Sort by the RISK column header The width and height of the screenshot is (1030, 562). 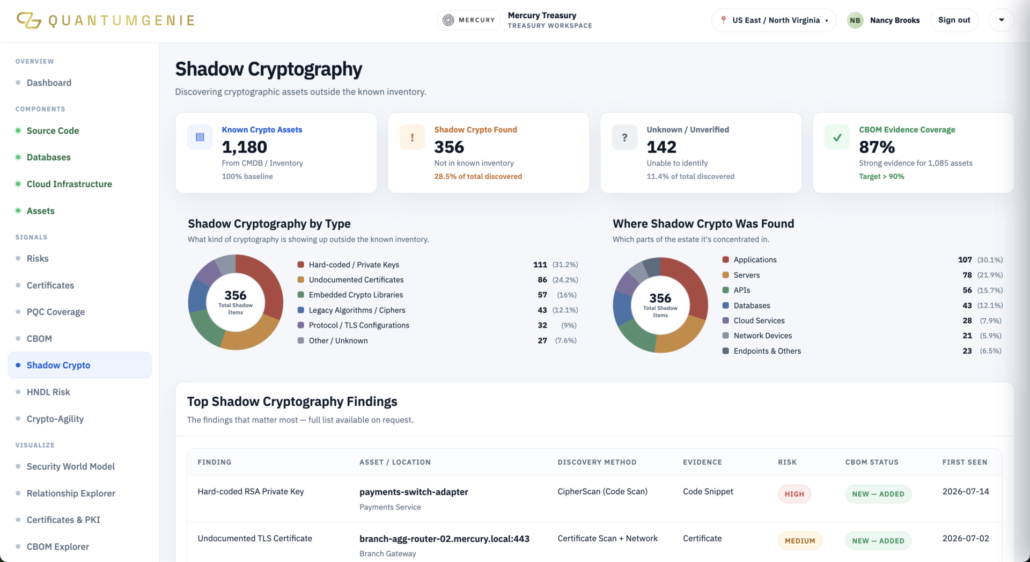click(x=787, y=462)
